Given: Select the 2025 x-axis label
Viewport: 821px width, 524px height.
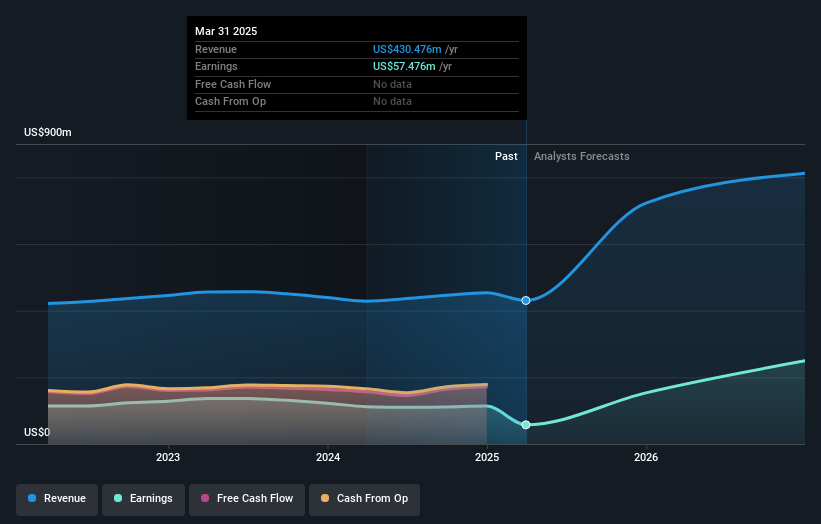Looking at the screenshot, I should [487, 458].
